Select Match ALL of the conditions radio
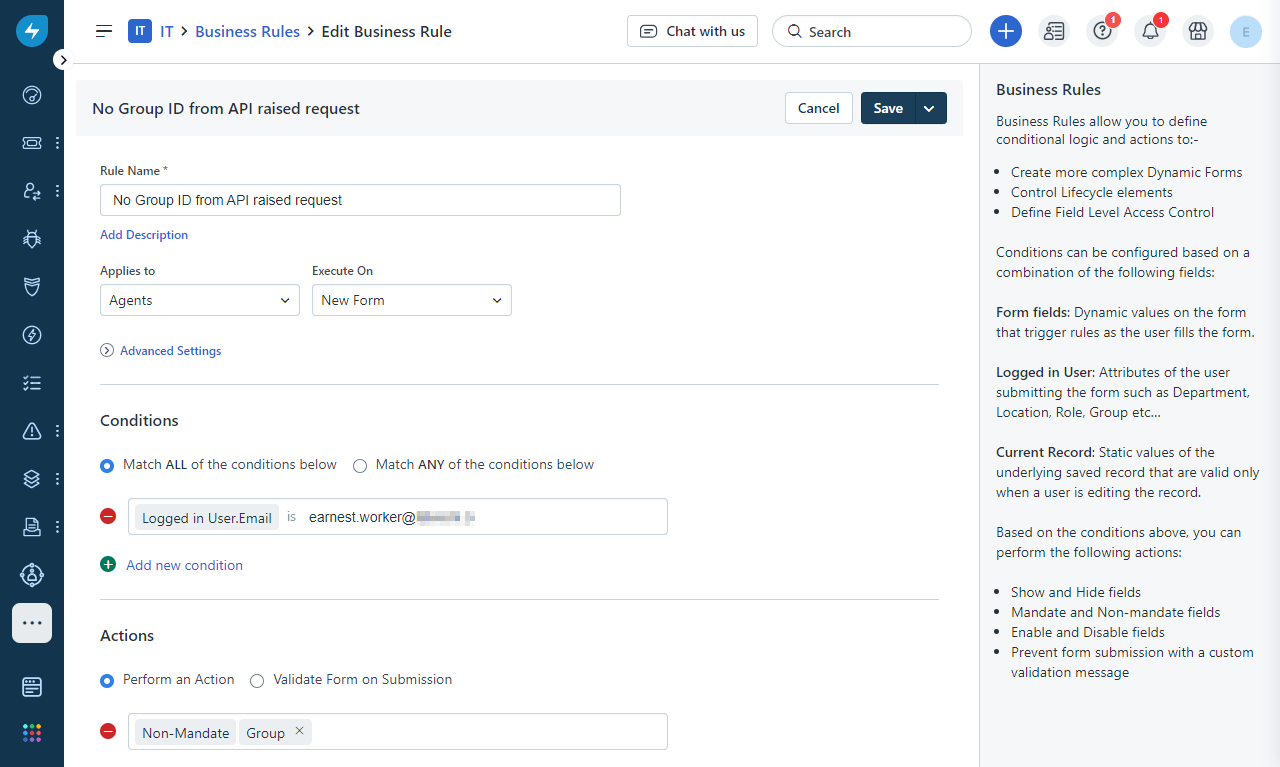1280x767 pixels. 107,465
